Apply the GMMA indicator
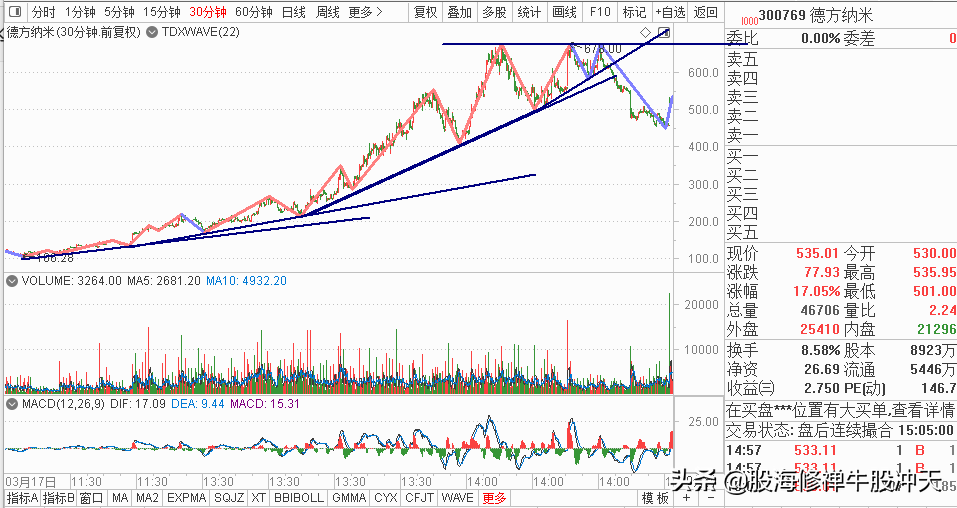Image resolution: width=957 pixels, height=508 pixels. coord(349,498)
